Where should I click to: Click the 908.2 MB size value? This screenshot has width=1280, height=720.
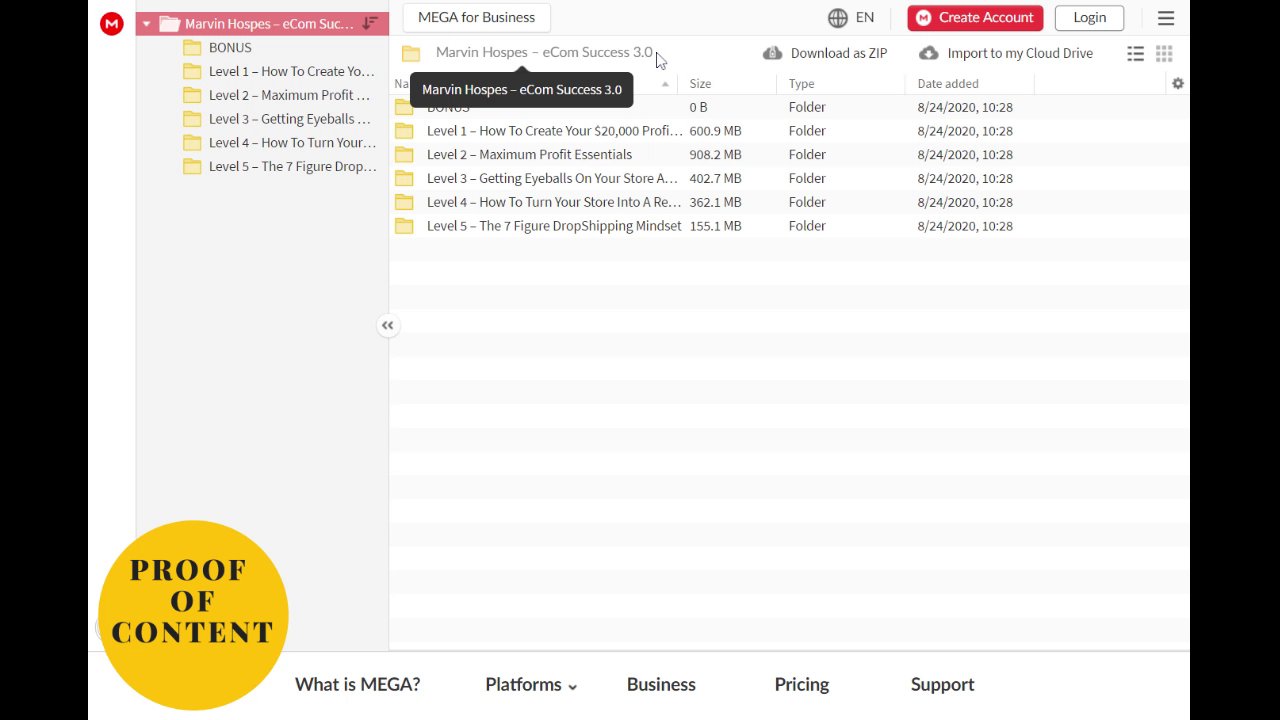[x=715, y=155]
